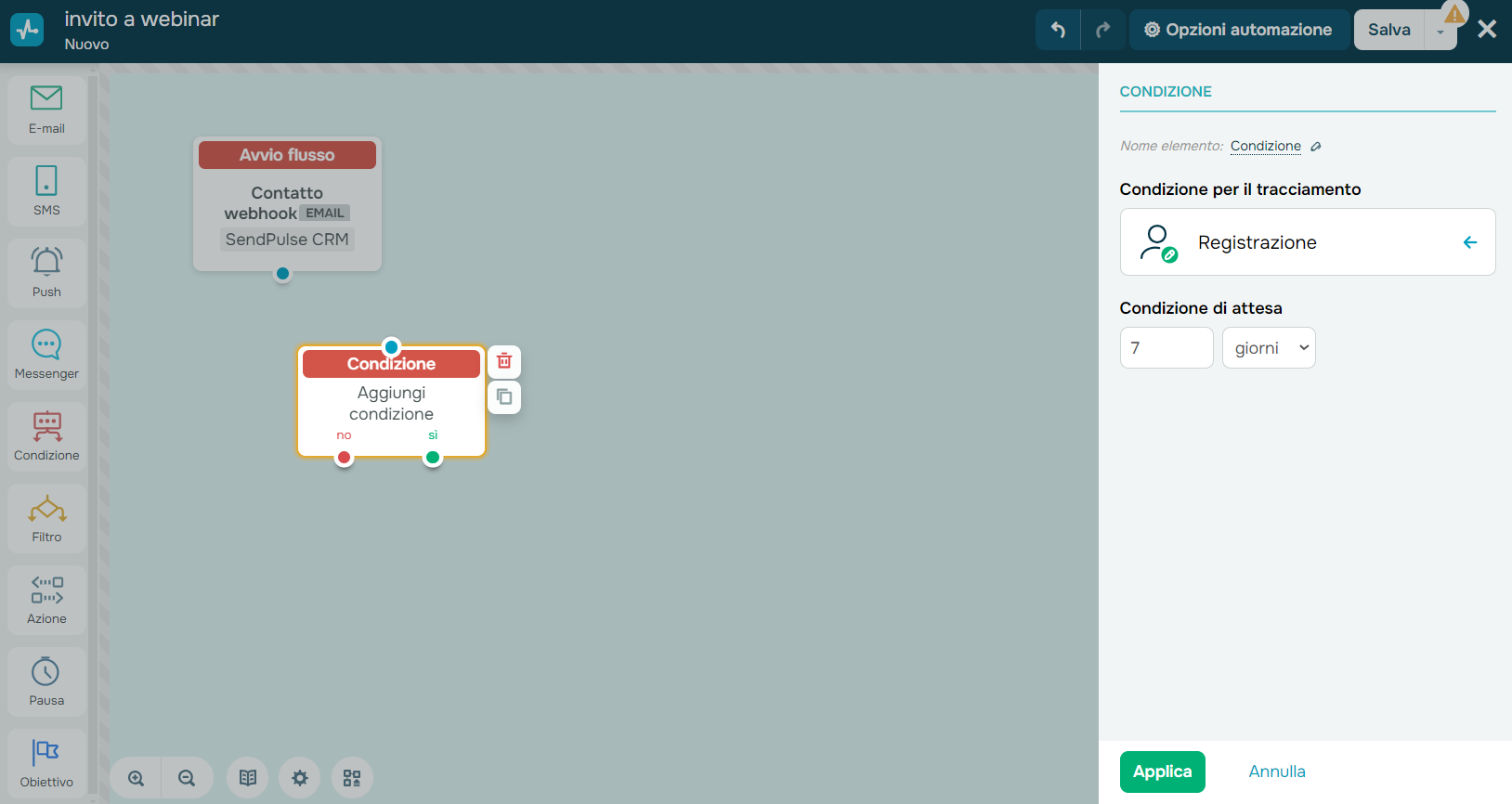Open Opzioni automazione

(x=1239, y=30)
